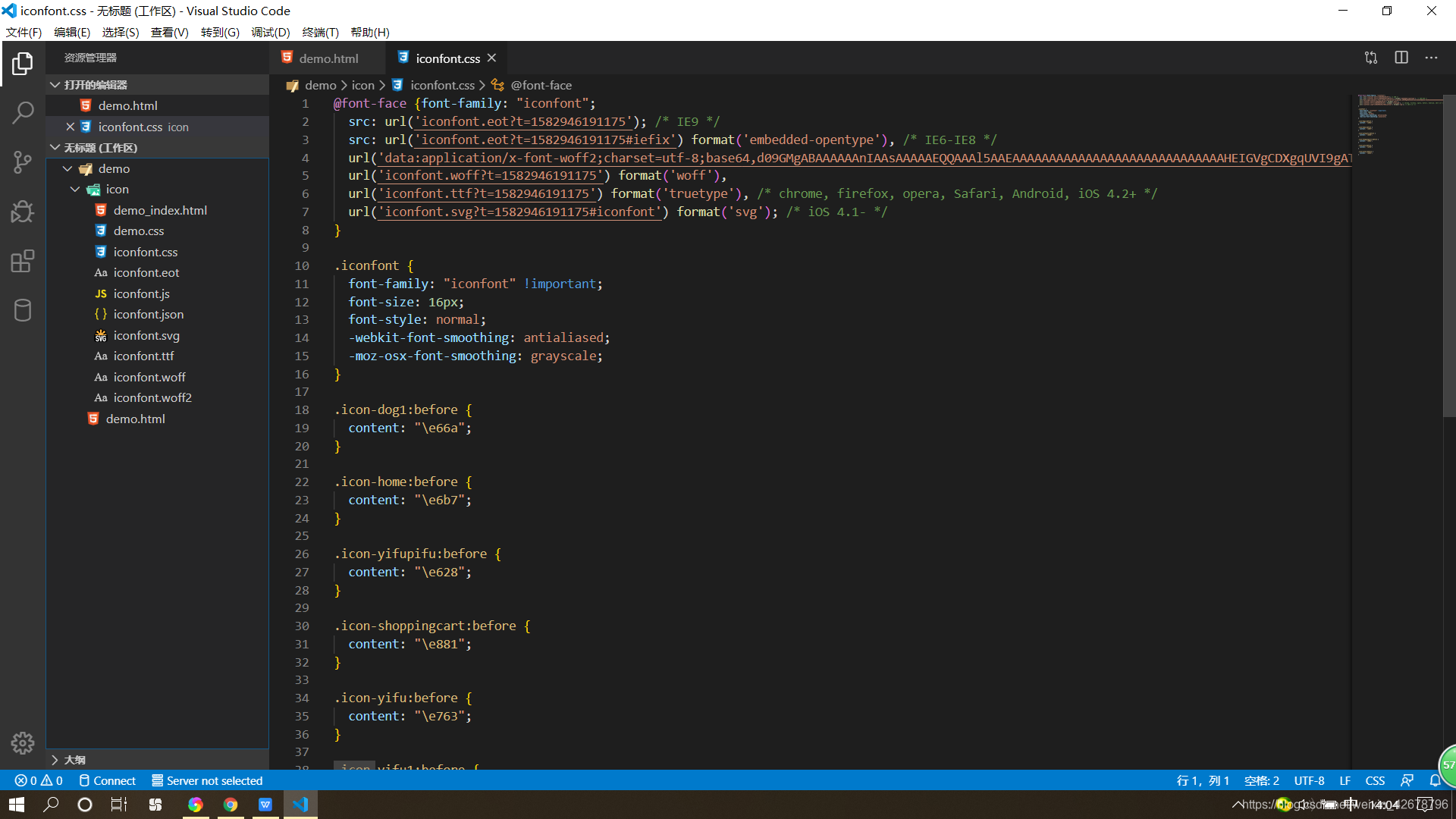Screen dimensions: 1456x819
Task: Open the Windows Start menu
Action: click(x=17, y=805)
